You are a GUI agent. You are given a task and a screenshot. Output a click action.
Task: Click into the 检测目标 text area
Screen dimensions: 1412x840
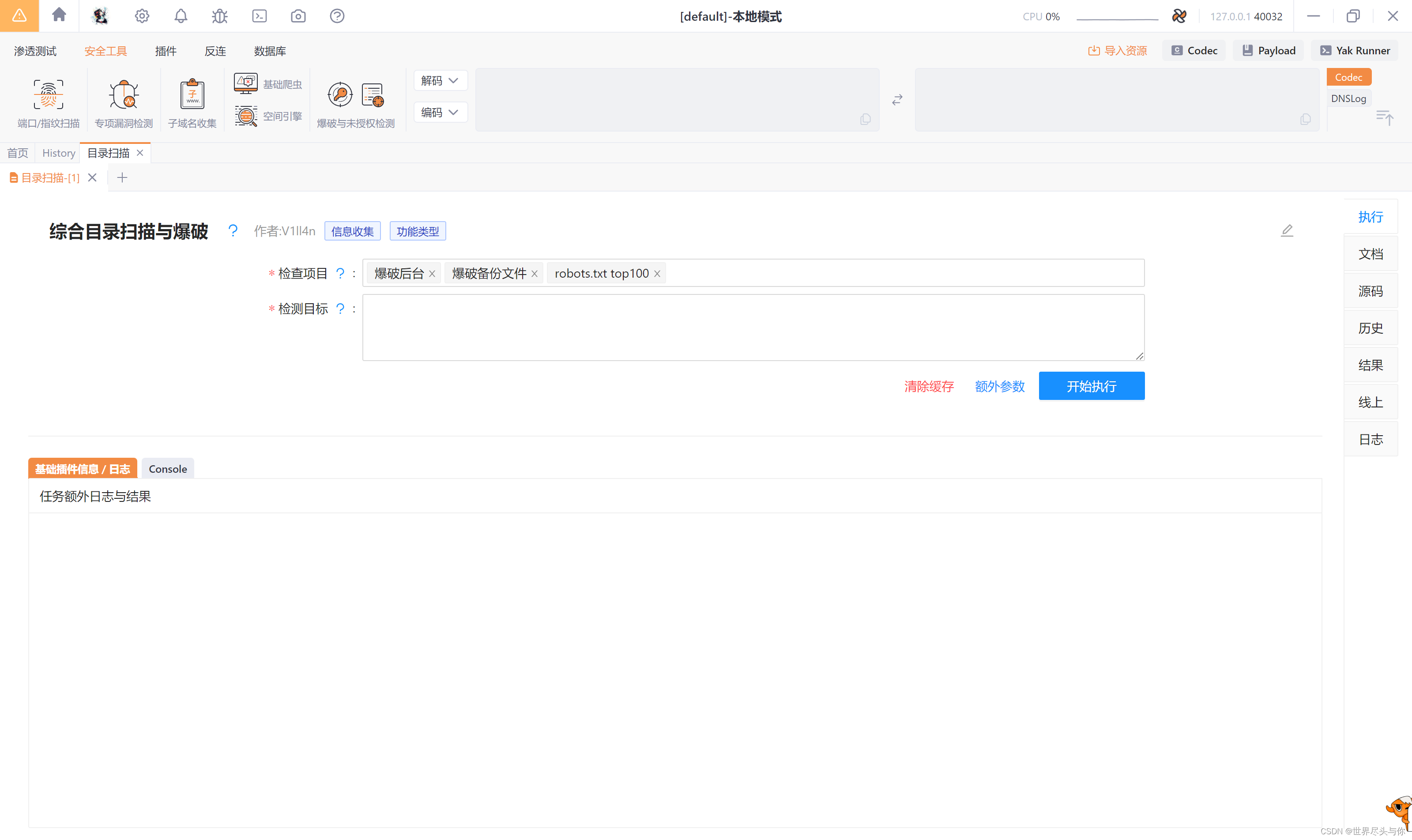coord(753,327)
